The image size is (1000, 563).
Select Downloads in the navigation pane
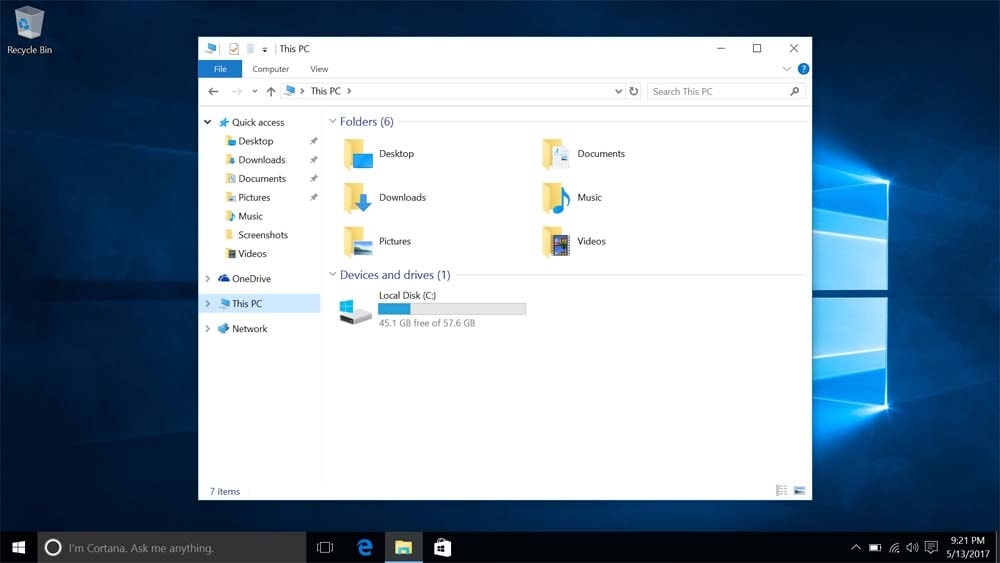[261, 160]
